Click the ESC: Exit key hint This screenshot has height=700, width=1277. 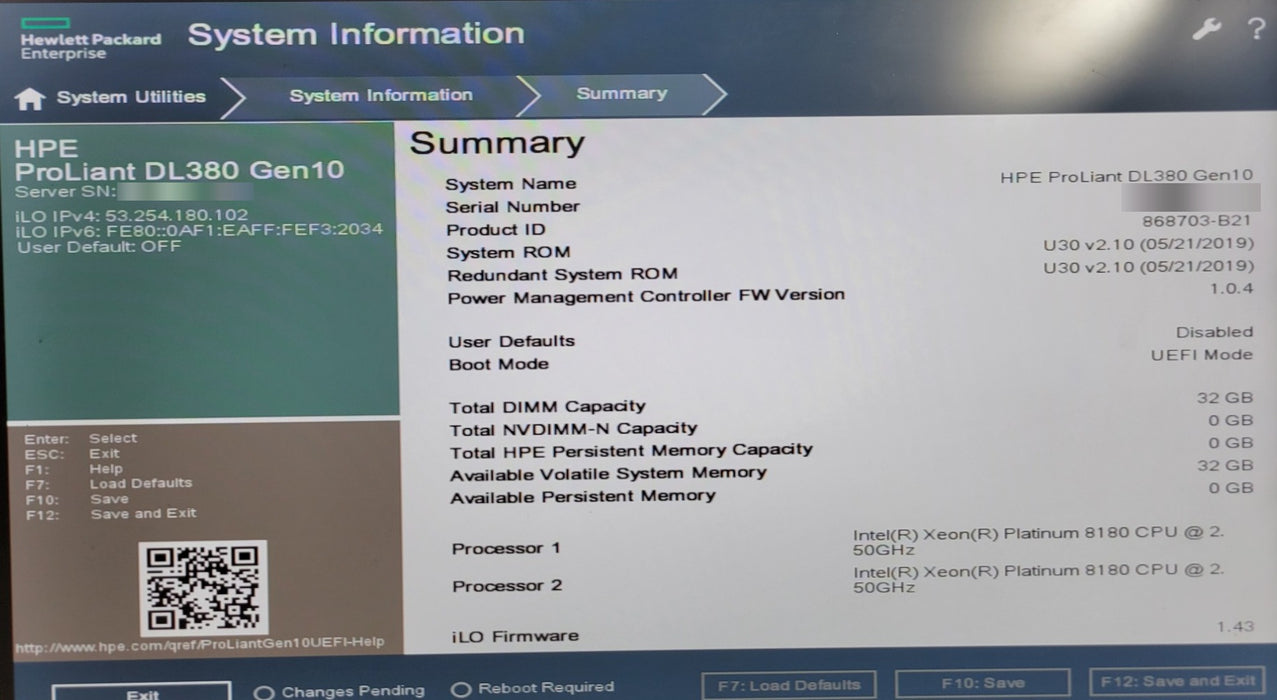[x=72, y=454]
